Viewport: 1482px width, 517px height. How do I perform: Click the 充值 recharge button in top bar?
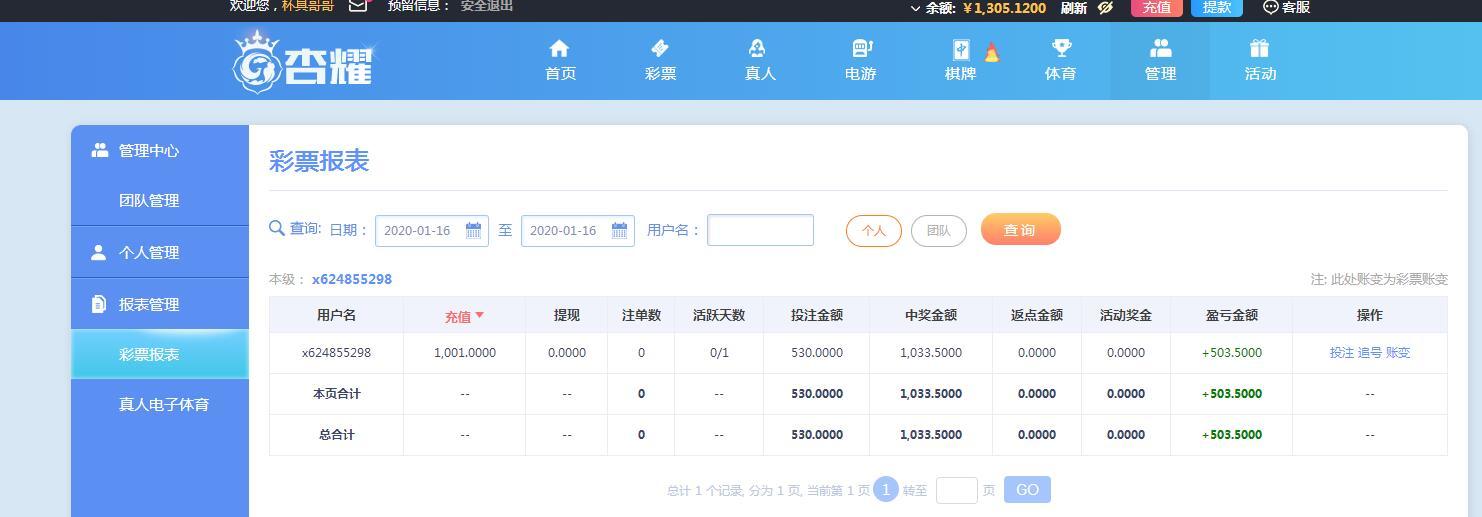(1157, 7)
